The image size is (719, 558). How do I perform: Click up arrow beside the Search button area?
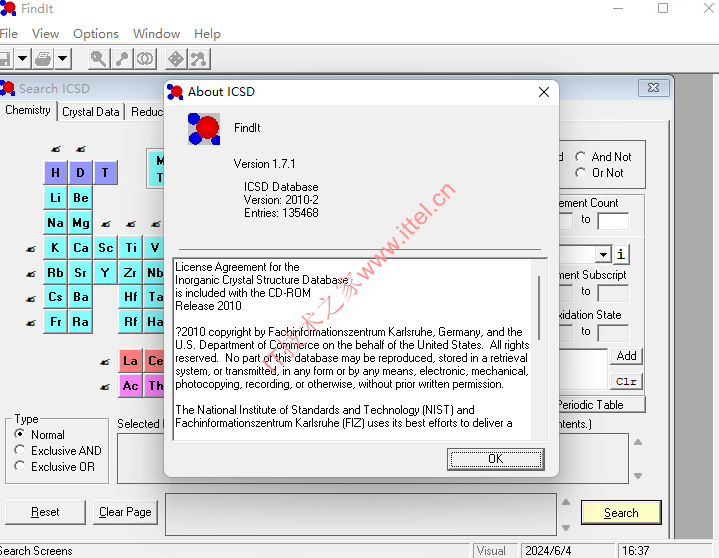(x=566, y=502)
